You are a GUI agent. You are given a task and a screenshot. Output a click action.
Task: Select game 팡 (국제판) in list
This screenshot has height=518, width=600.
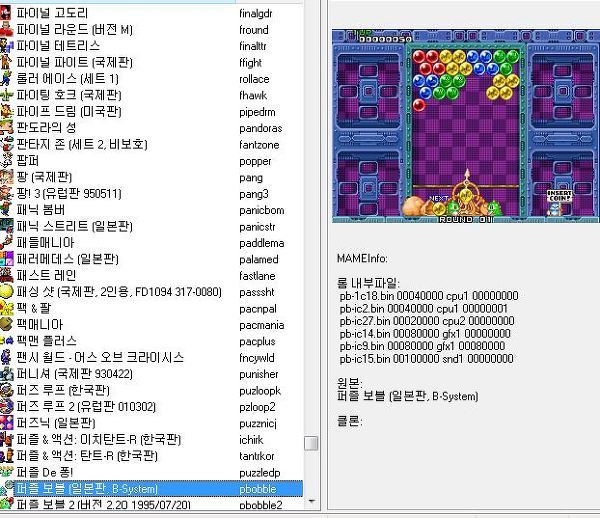pos(44,177)
